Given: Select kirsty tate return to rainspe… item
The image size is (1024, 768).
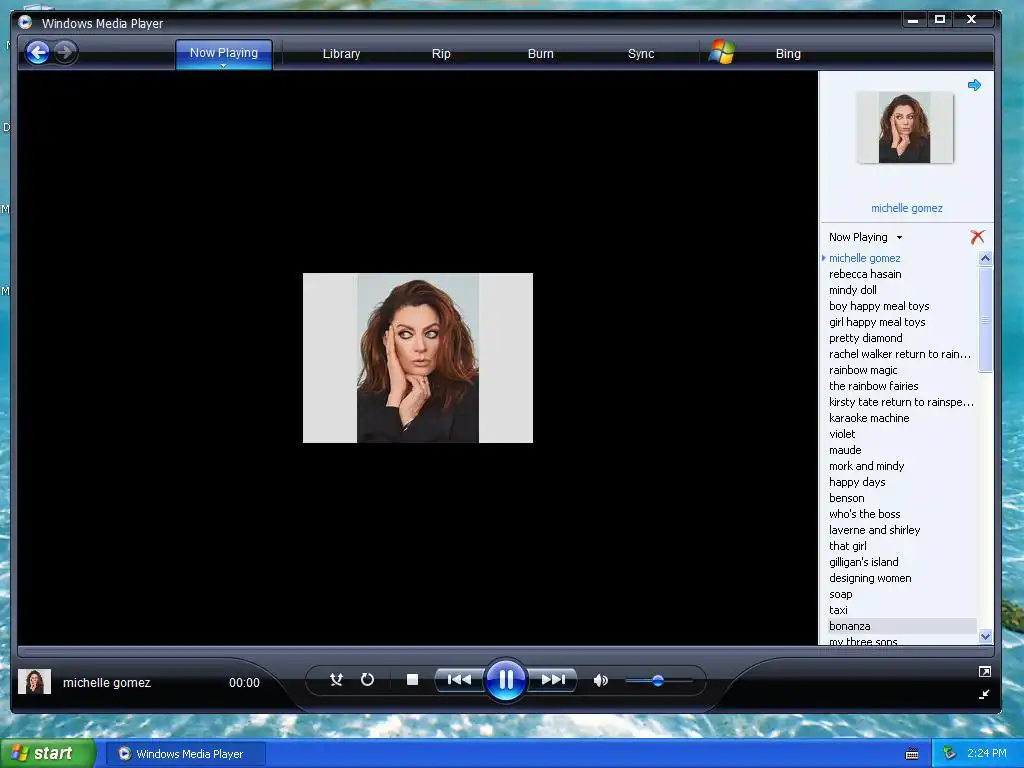Looking at the screenshot, I should point(899,402).
